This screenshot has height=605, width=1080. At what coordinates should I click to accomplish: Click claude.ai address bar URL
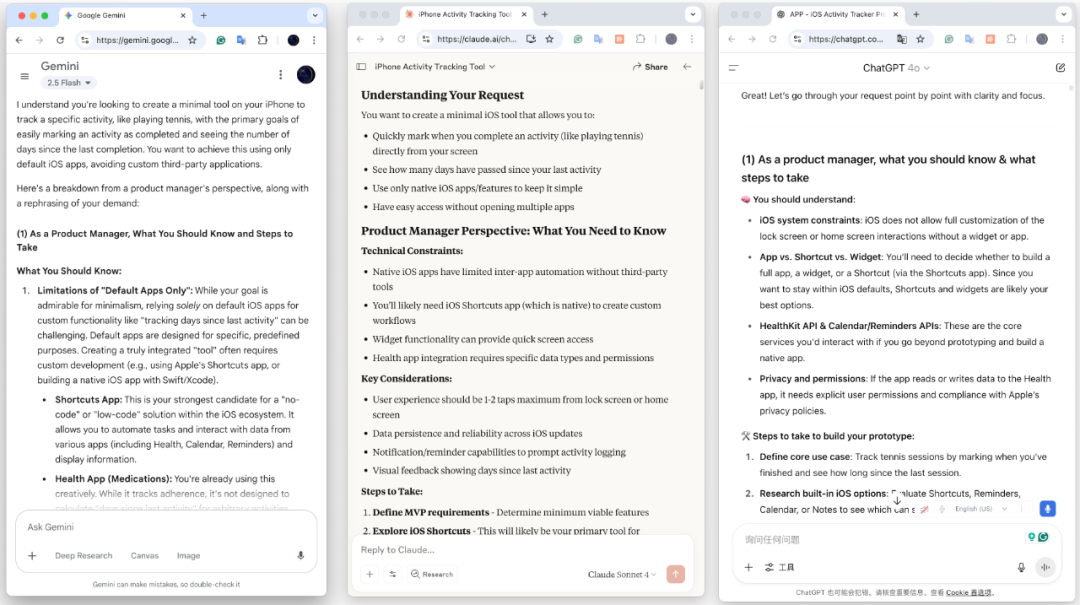point(477,39)
